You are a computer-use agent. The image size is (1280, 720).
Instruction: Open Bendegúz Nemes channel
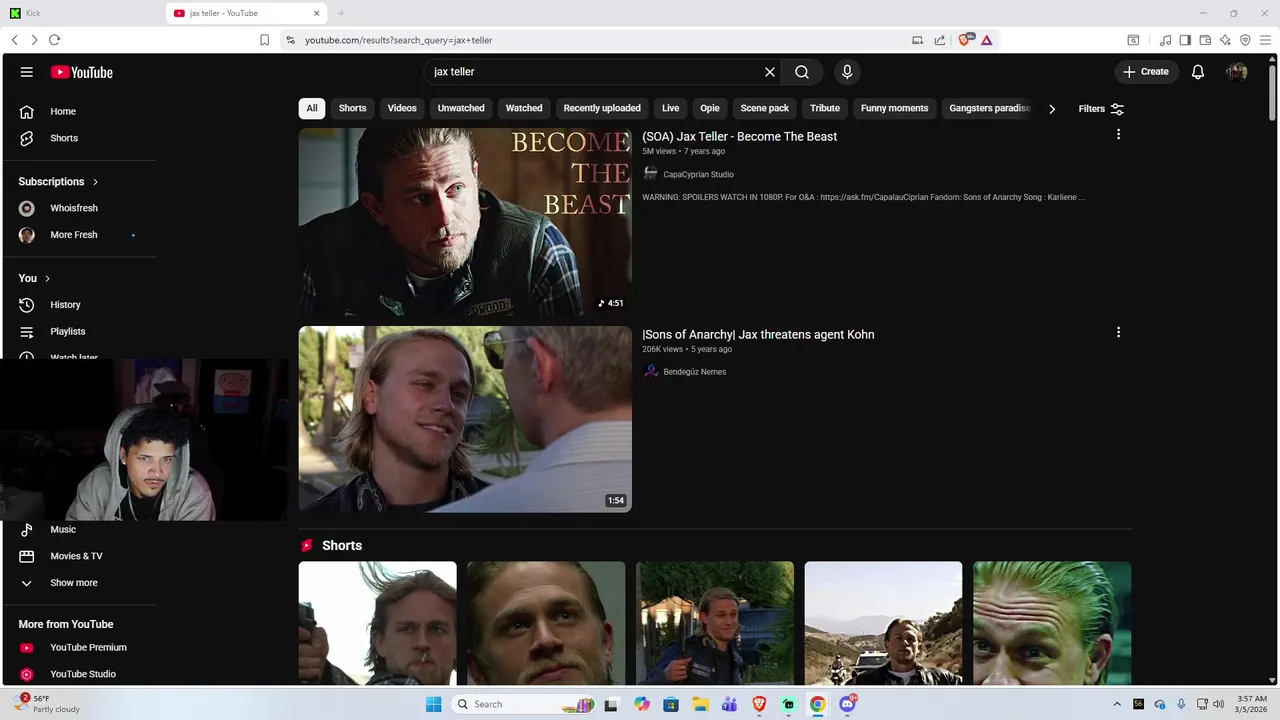point(694,372)
